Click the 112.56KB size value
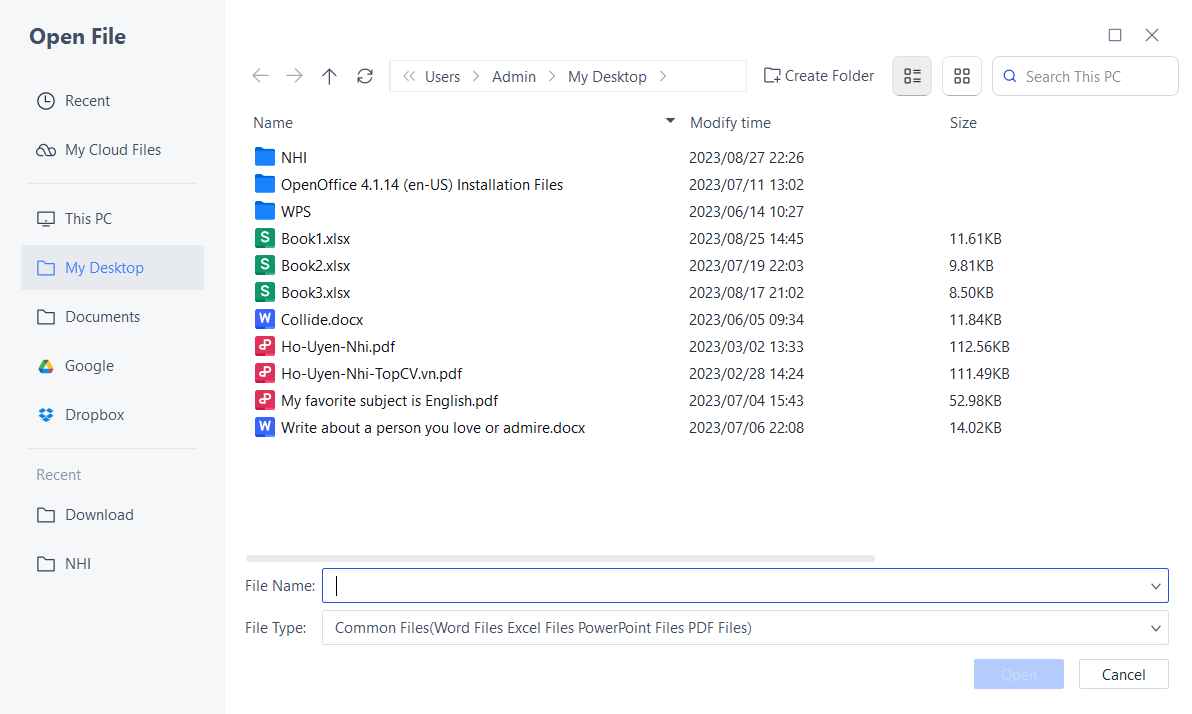 tap(979, 347)
